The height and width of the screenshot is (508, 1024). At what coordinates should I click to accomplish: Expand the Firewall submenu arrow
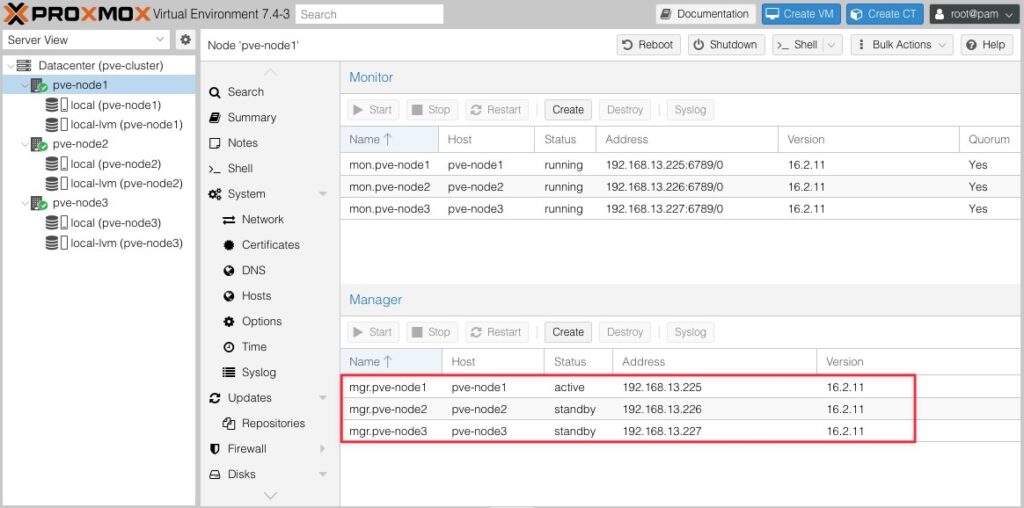pyautogui.click(x=323, y=449)
